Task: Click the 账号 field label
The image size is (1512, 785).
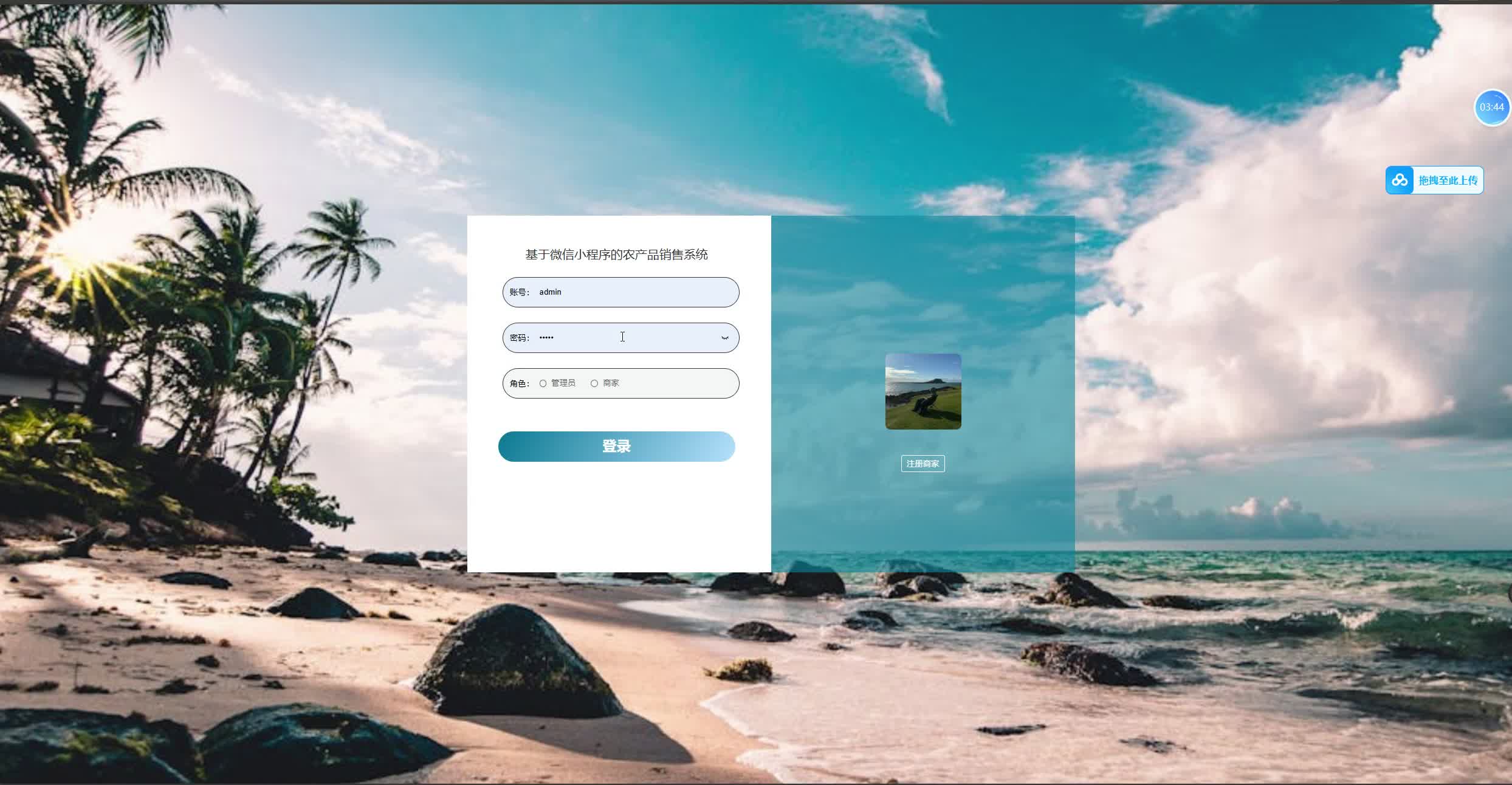Action: tap(518, 292)
